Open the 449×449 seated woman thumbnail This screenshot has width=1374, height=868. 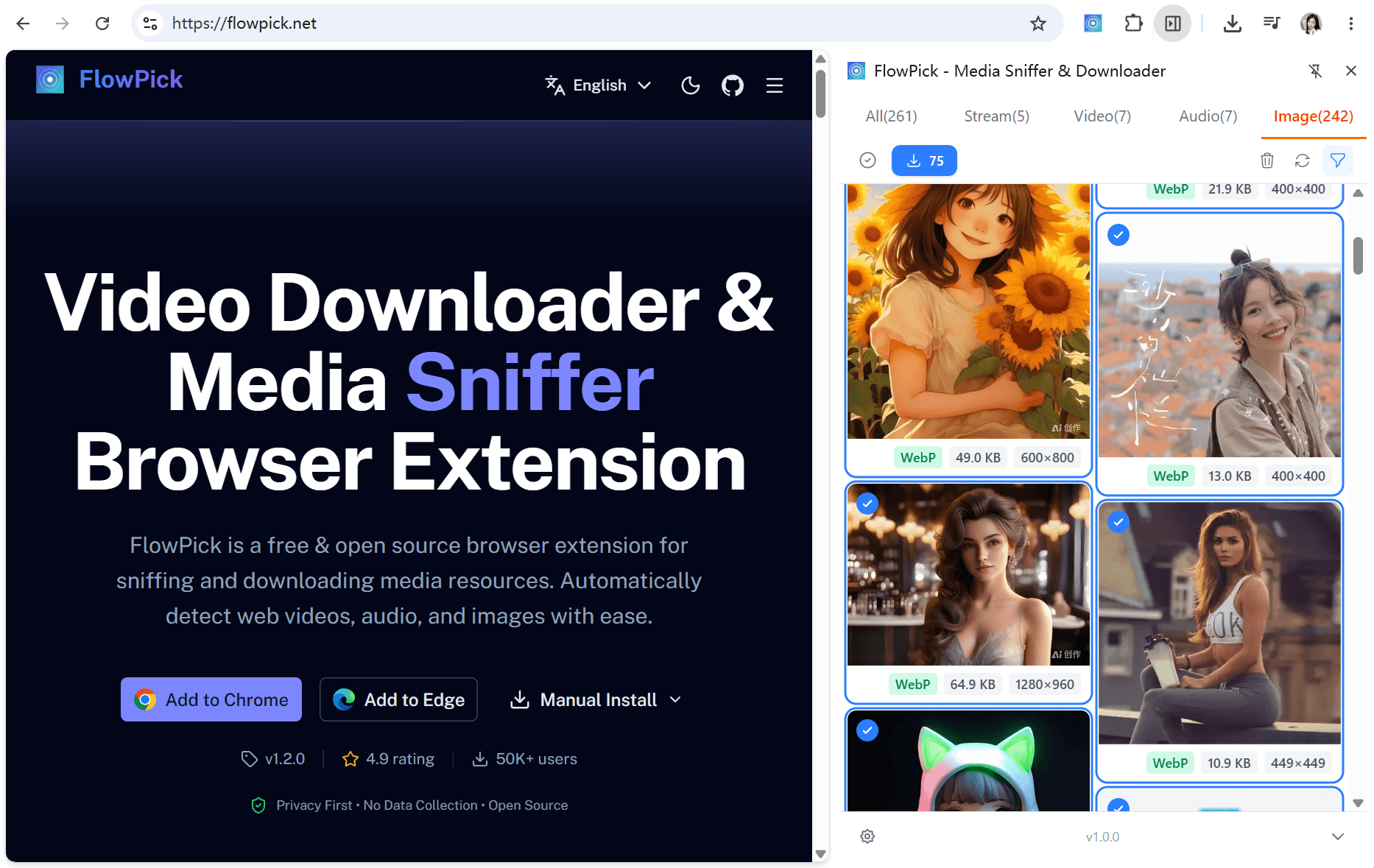coord(1219,624)
